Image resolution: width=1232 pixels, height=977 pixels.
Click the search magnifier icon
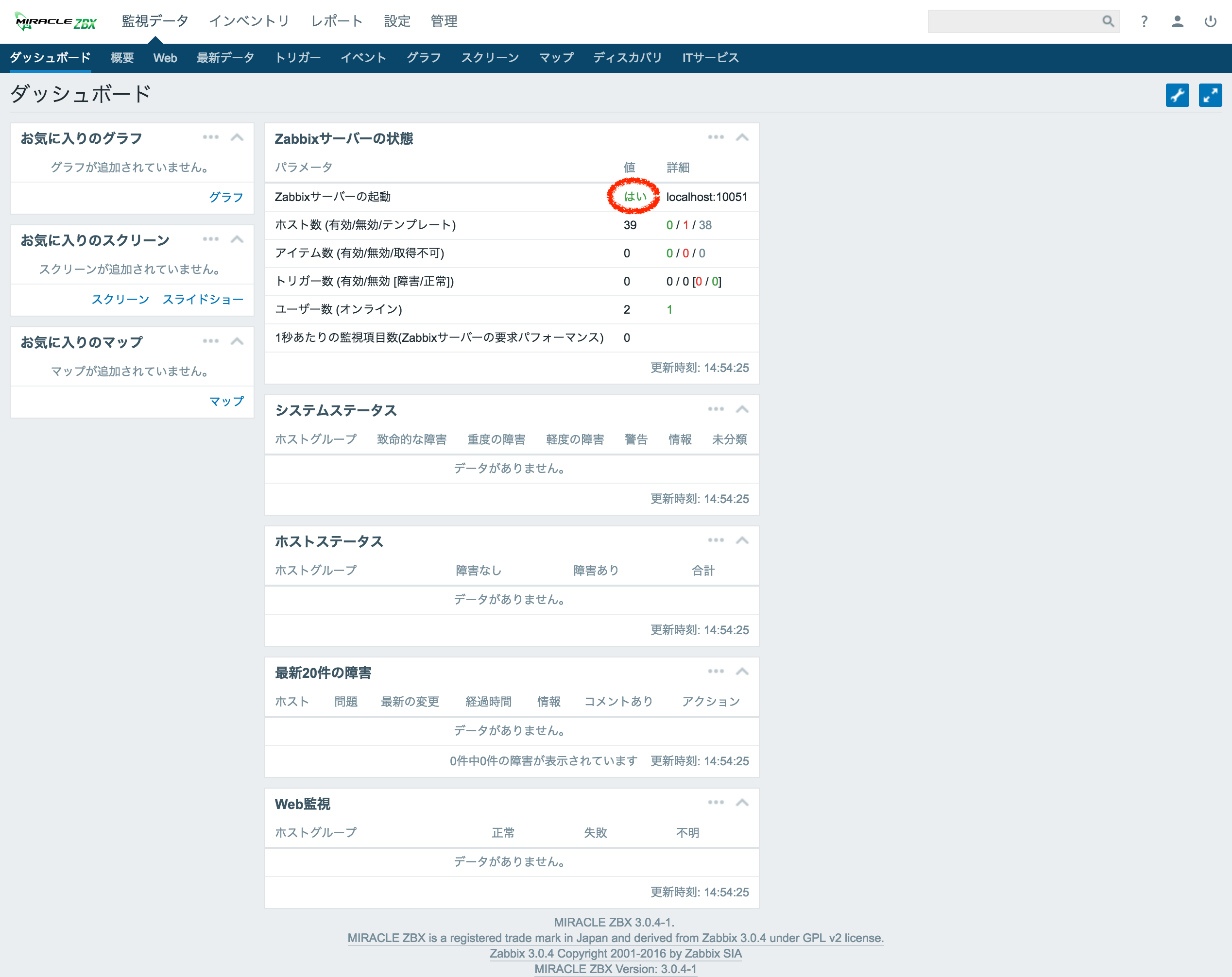click(x=1108, y=21)
